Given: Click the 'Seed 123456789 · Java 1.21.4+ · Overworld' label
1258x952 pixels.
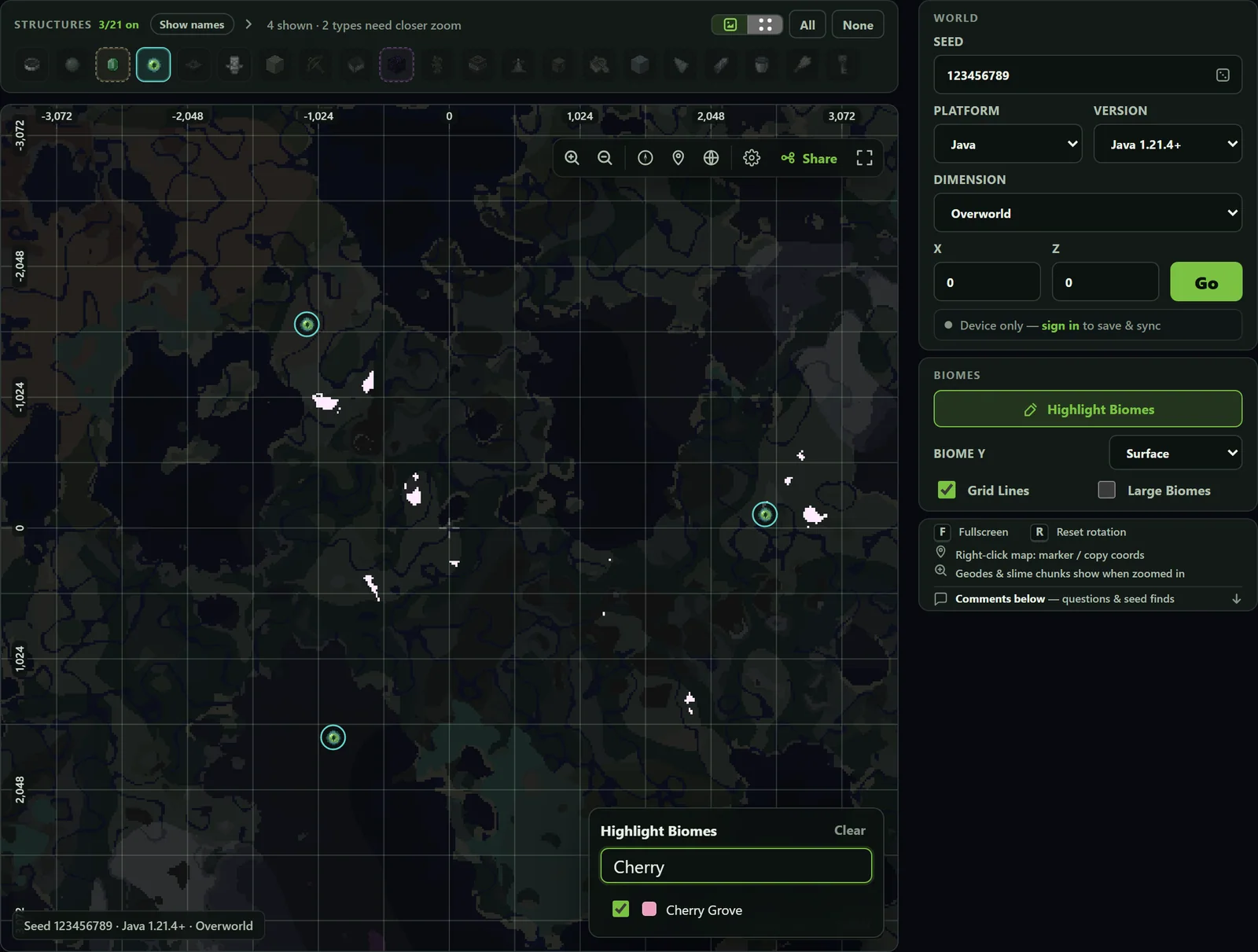Looking at the screenshot, I should tap(138, 926).
